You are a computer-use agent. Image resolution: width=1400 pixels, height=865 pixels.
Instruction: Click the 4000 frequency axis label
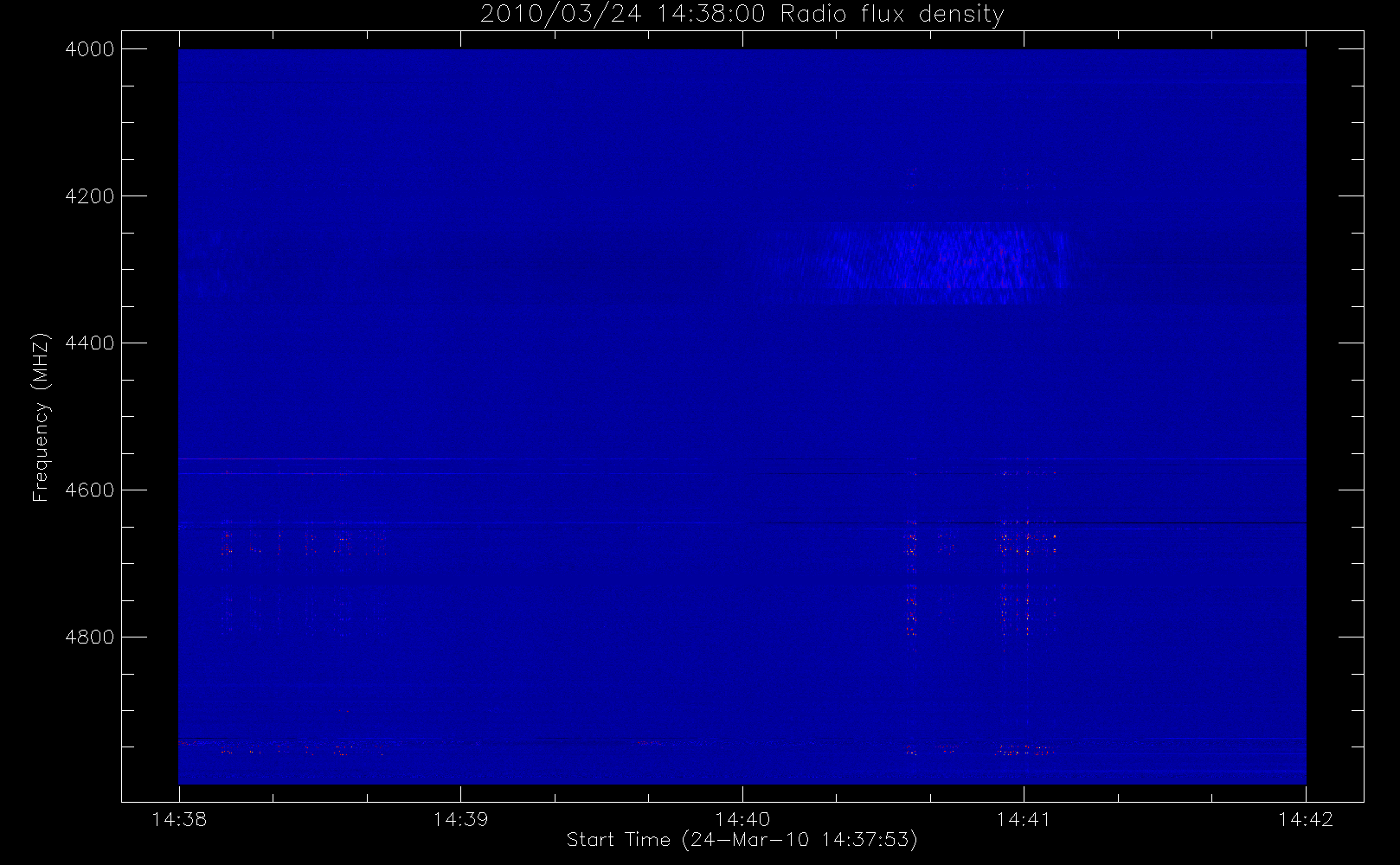click(x=90, y=49)
